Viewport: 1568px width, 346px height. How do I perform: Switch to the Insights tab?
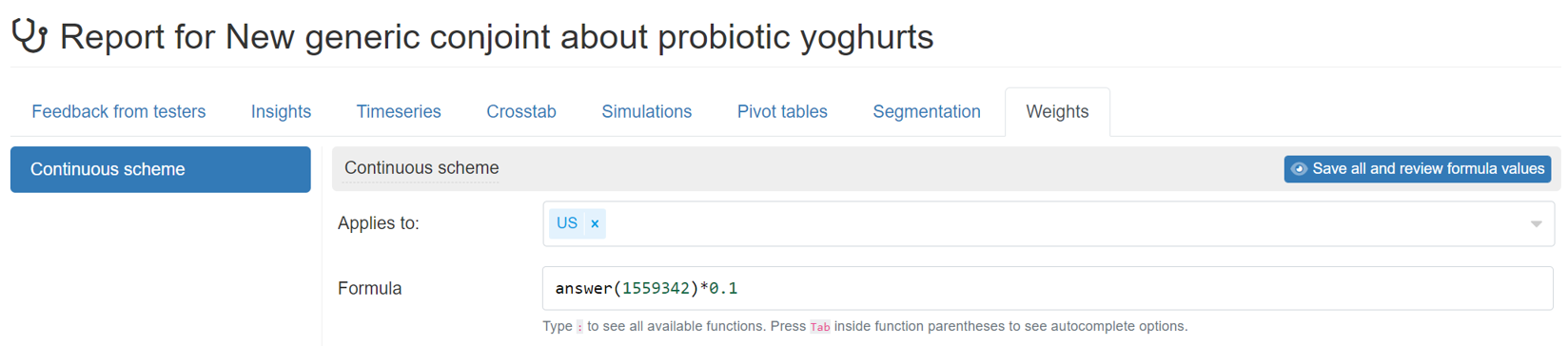tap(281, 112)
